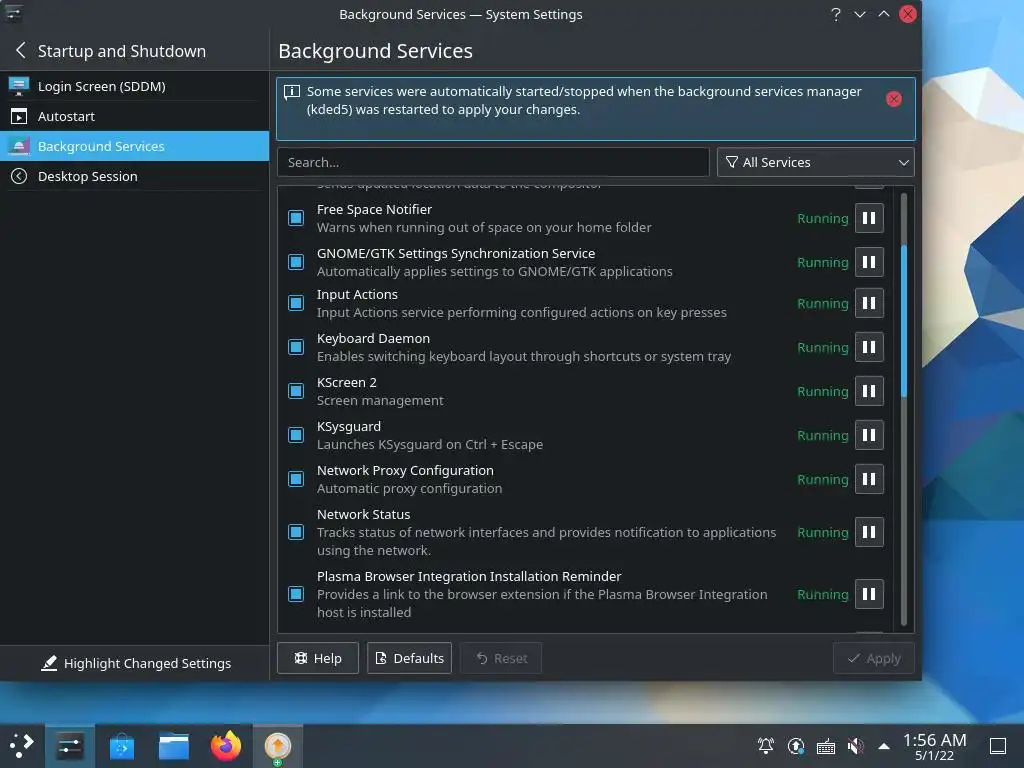Viewport: 1024px width, 768px height.
Task: Open System Settings from the taskbar
Action: [x=69, y=745]
